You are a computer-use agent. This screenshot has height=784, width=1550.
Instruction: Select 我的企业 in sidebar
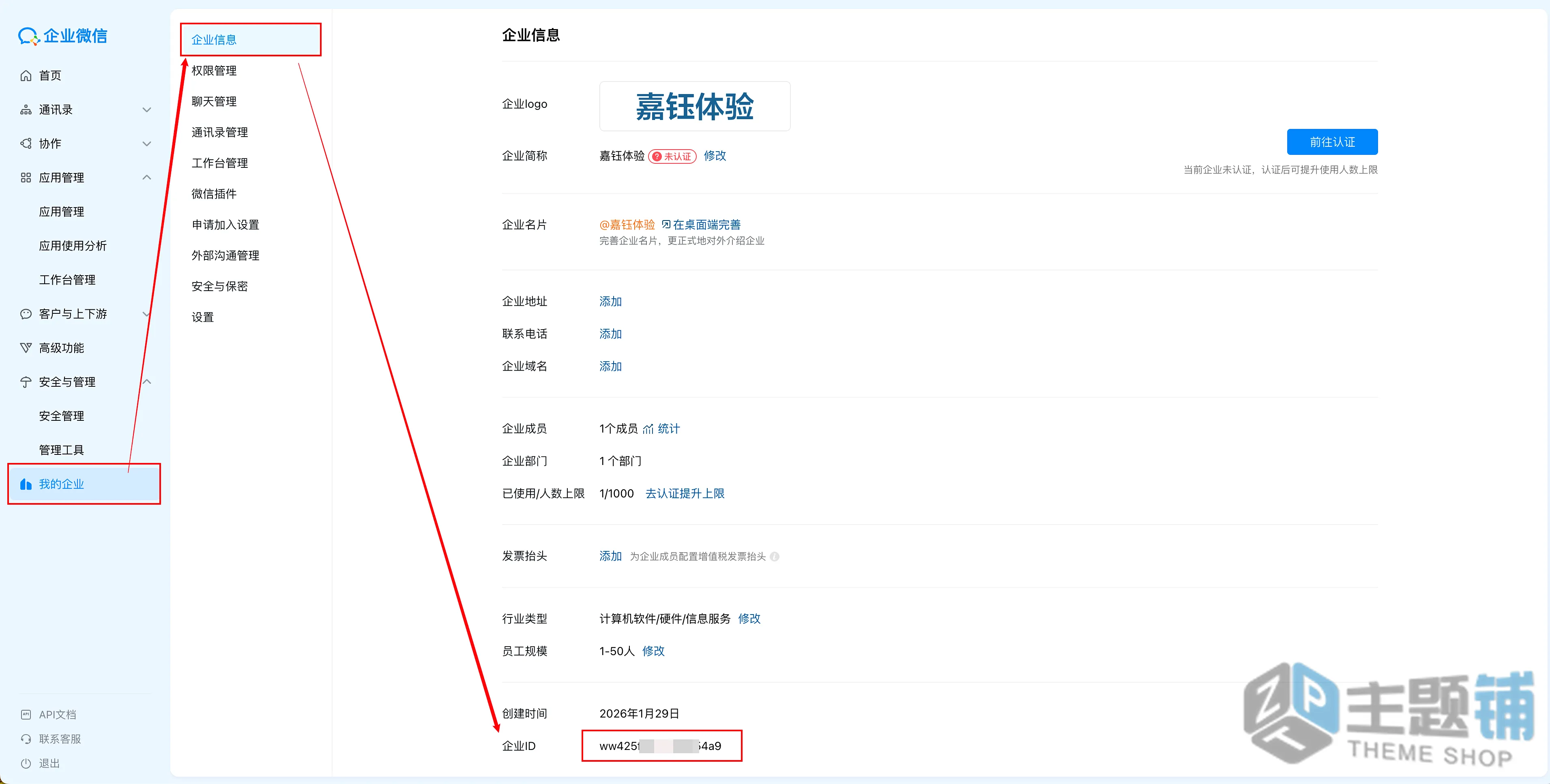tap(84, 484)
